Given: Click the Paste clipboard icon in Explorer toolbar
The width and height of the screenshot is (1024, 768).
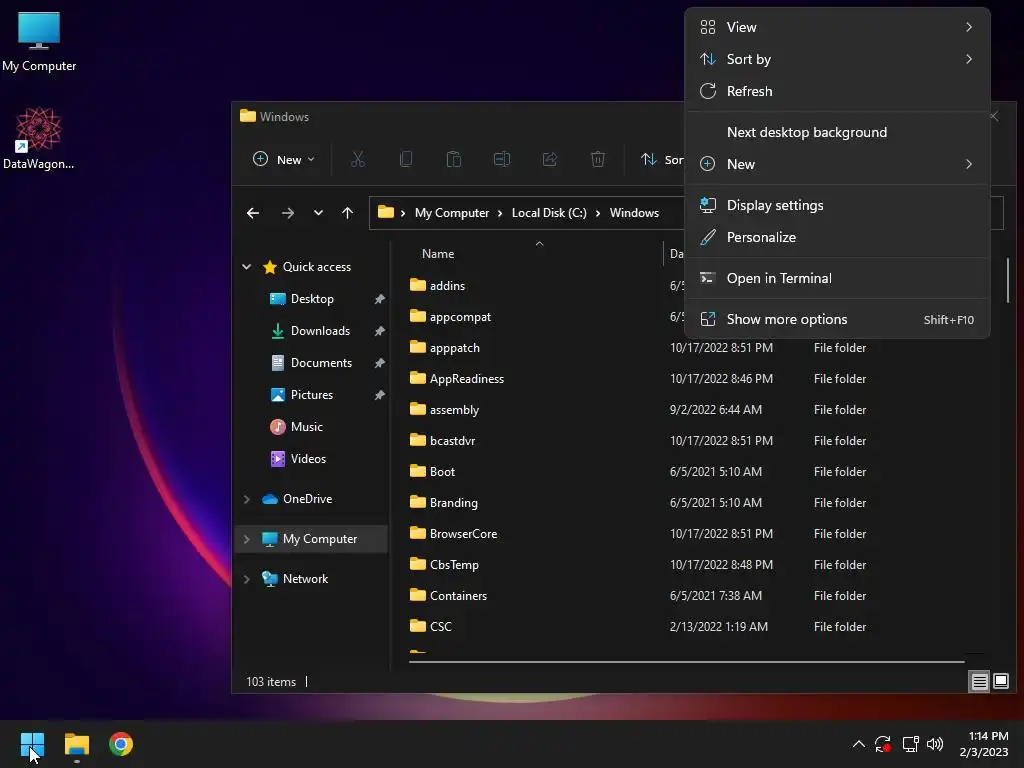Looking at the screenshot, I should (454, 159).
